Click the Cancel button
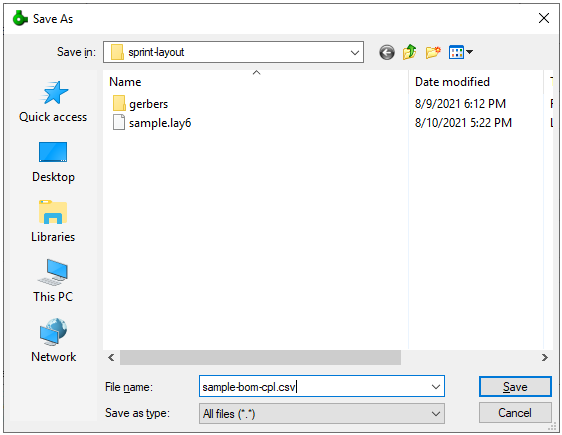The width and height of the screenshot is (562, 435). [x=515, y=413]
